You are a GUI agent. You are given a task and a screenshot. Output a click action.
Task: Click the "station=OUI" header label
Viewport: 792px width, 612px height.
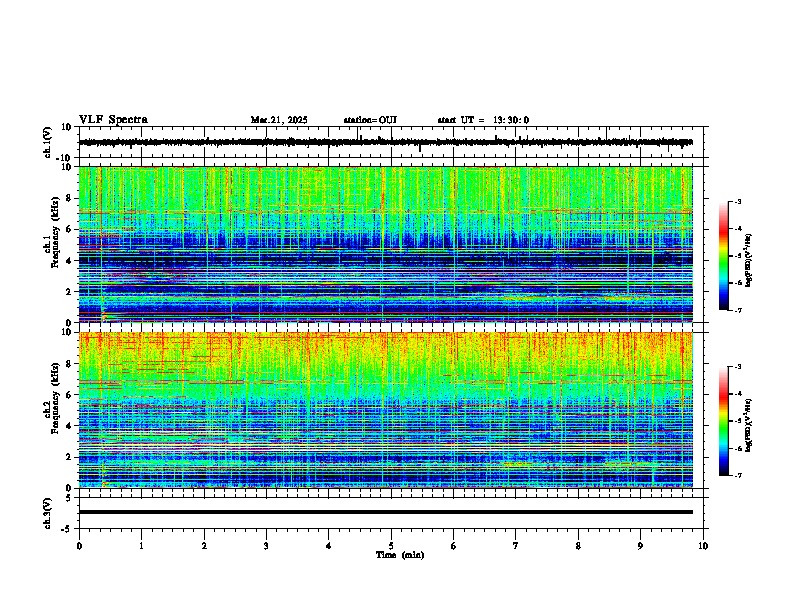(370, 120)
